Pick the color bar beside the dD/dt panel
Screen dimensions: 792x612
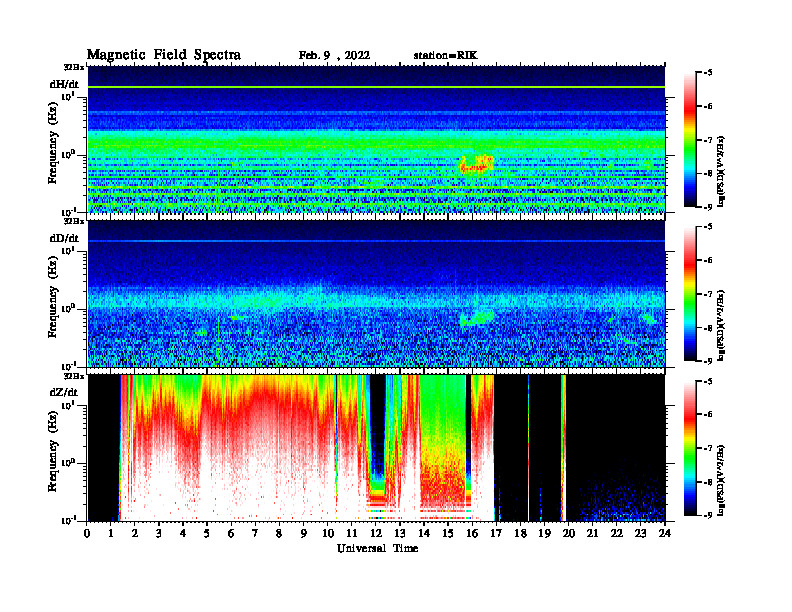click(x=690, y=294)
